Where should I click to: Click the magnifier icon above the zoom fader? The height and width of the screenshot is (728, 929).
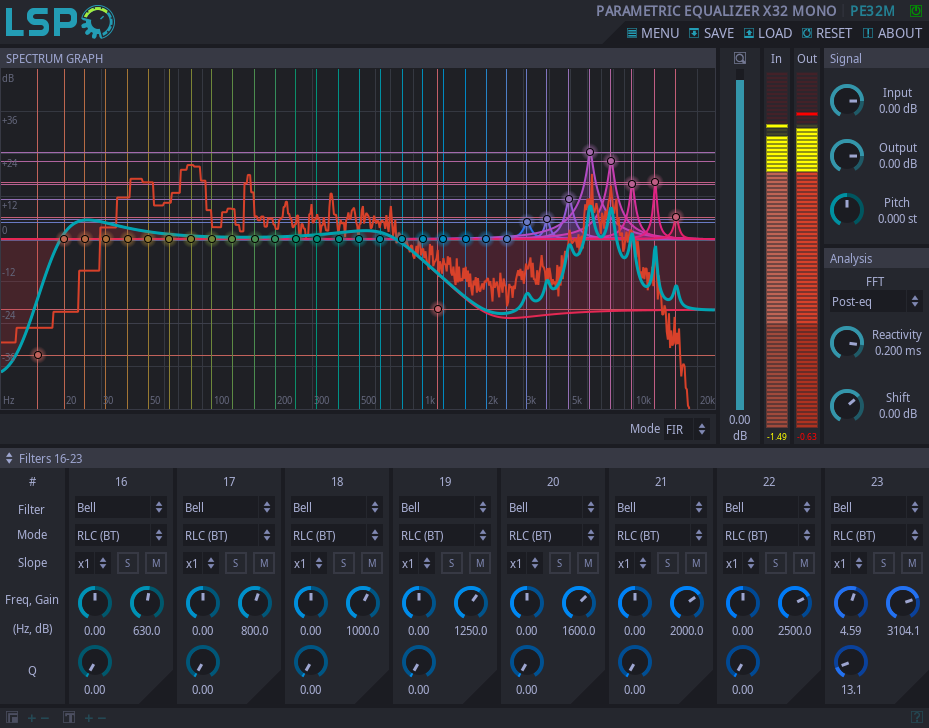point(739,58)
